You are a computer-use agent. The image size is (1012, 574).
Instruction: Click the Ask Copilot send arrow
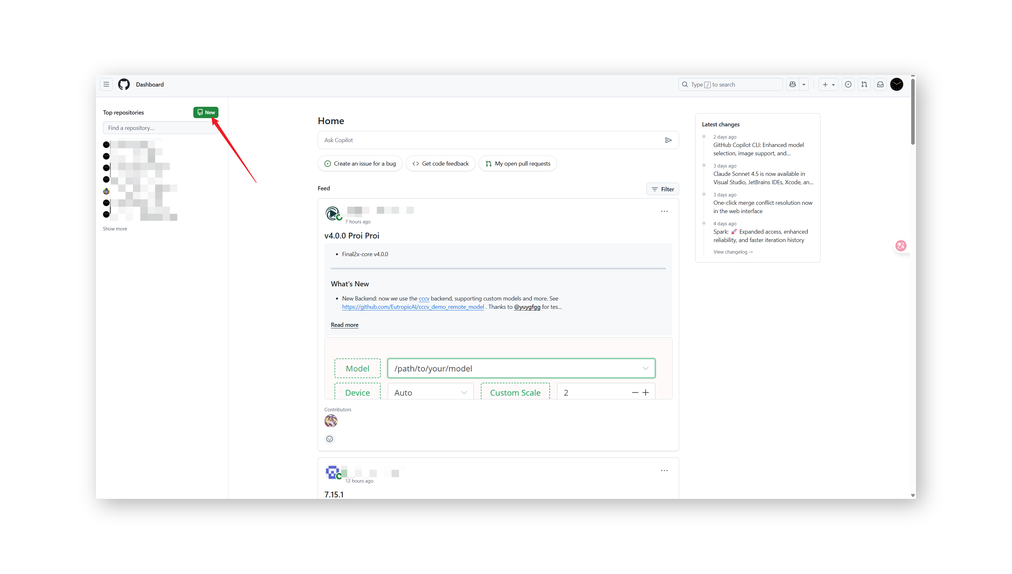tap(668, 140)
